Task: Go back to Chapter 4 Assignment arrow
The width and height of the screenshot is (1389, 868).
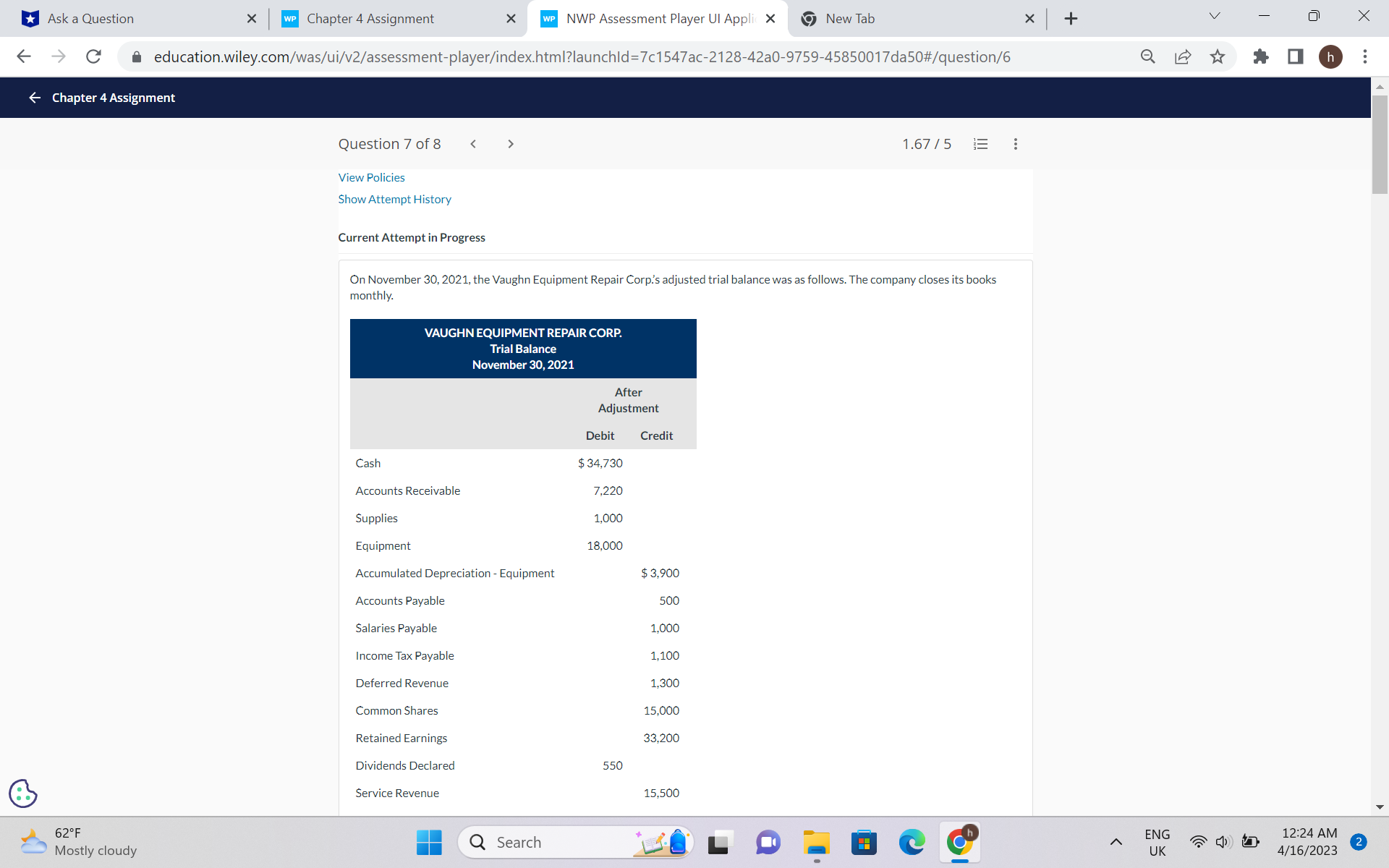Action: [34, 98]
